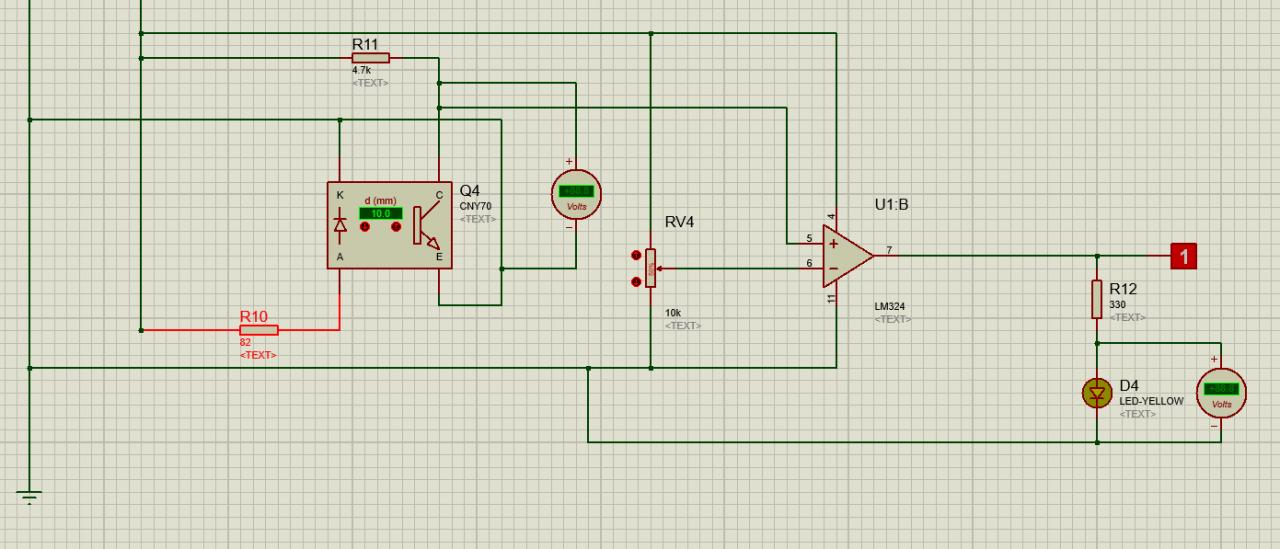1280x549 pixels.
Task: Click the RV4 potentiometer body
Action: click(x=650, y=268)
